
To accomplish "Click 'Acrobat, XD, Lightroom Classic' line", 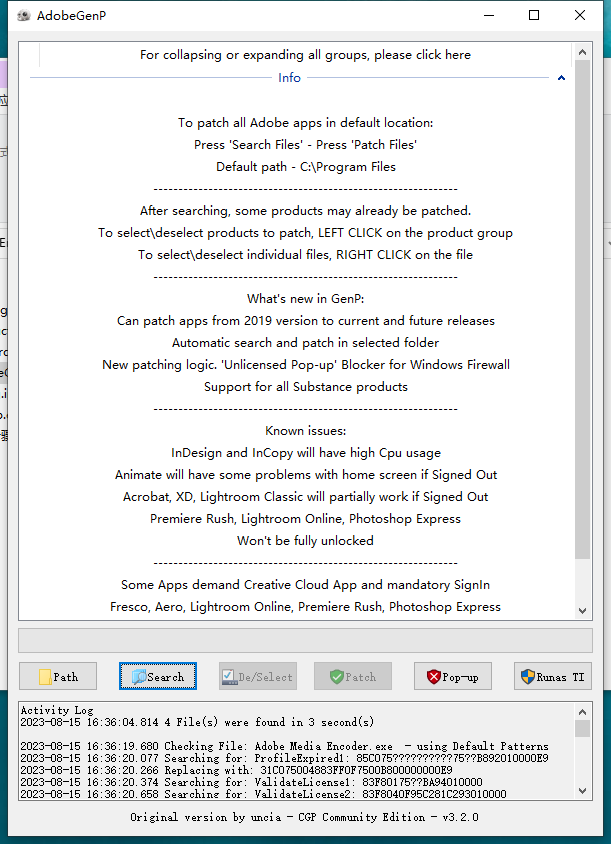I will [x=306, y=497].
